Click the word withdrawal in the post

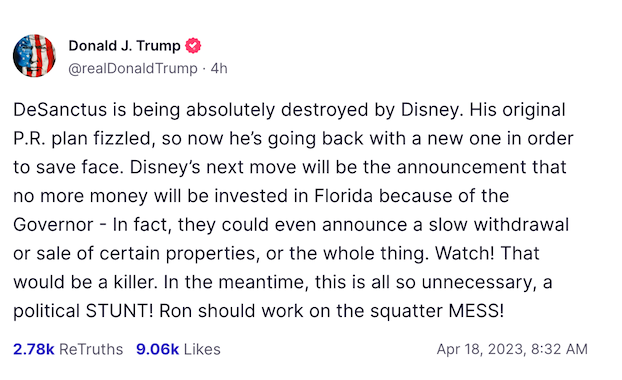click(521, 225)
